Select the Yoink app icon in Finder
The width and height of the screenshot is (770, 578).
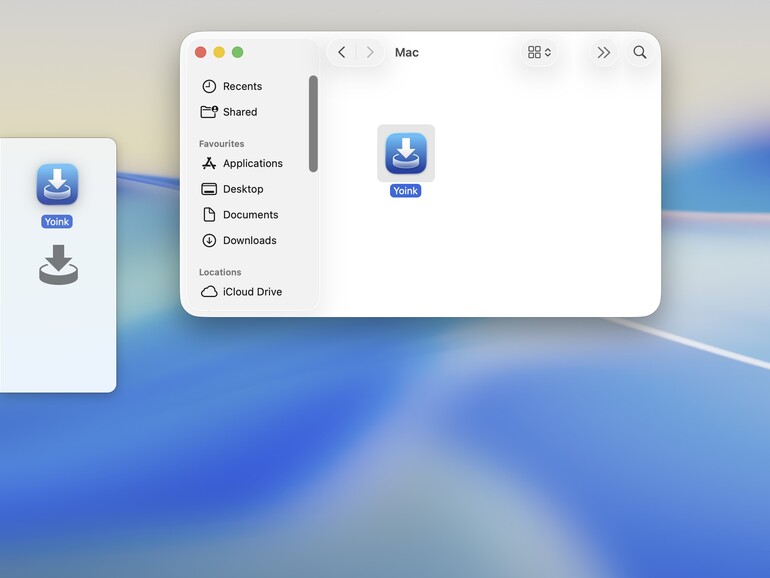(406, 153)
